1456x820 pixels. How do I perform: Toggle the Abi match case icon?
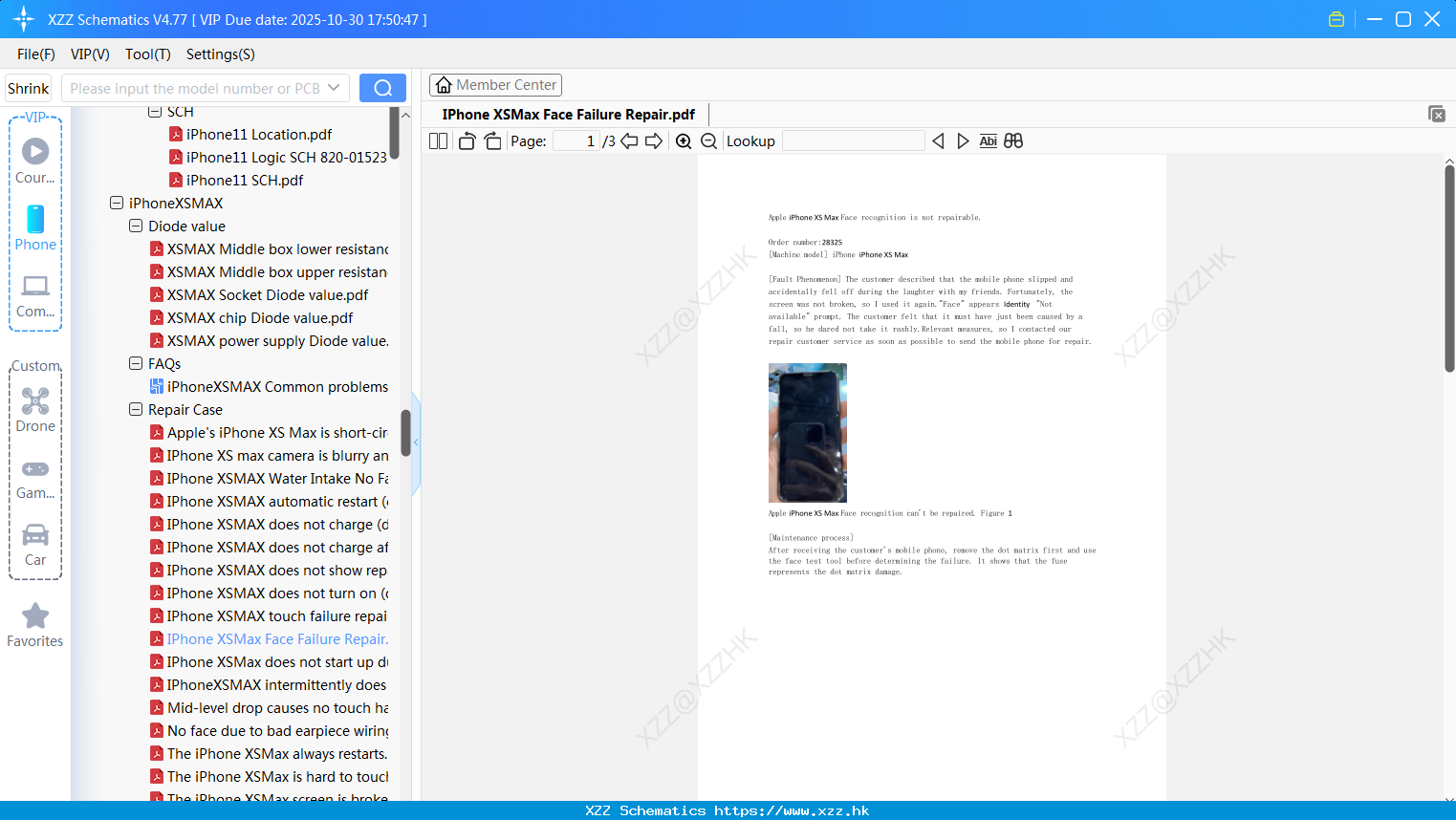click(x=989, y=140)
